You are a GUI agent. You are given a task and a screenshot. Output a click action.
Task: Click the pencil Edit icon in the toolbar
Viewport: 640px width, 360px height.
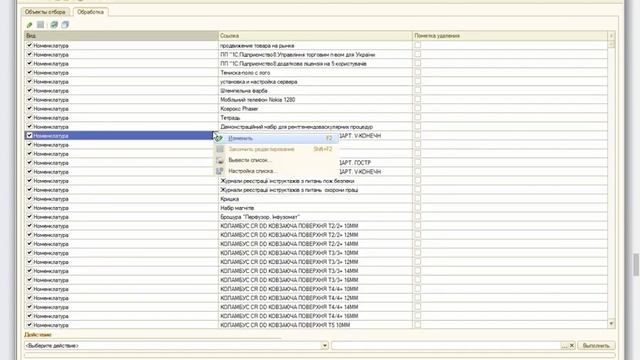click(x=29, y=25)
